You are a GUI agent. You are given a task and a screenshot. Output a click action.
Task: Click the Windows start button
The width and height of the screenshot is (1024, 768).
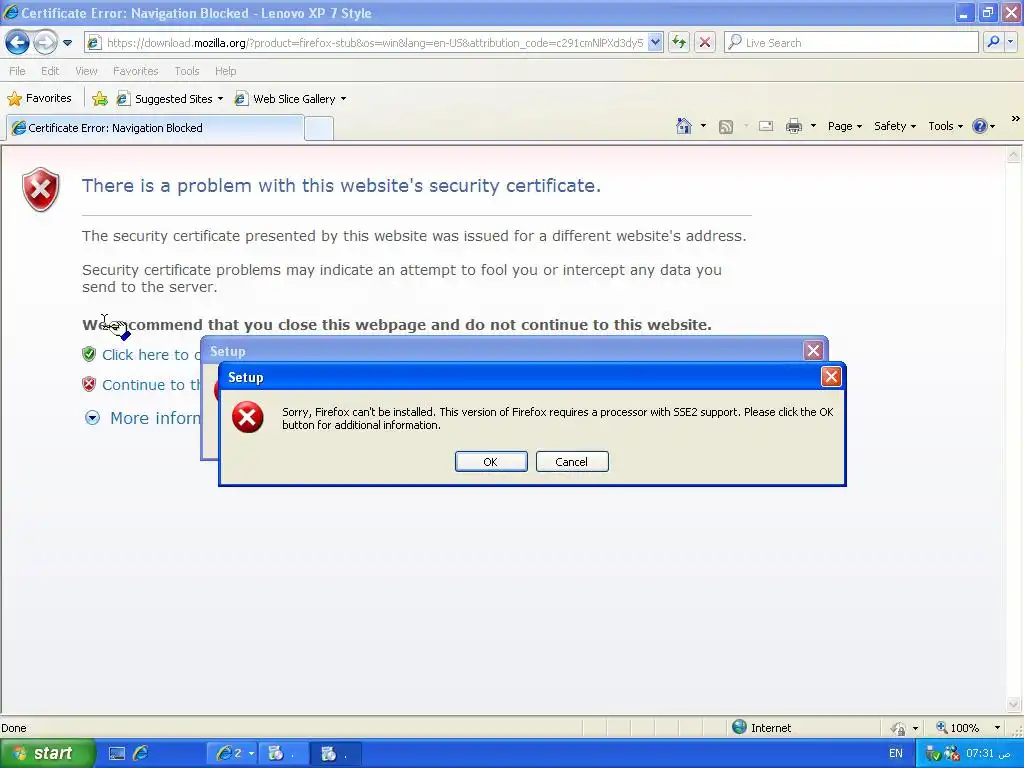pyautogui.click(x=46, y=754)
